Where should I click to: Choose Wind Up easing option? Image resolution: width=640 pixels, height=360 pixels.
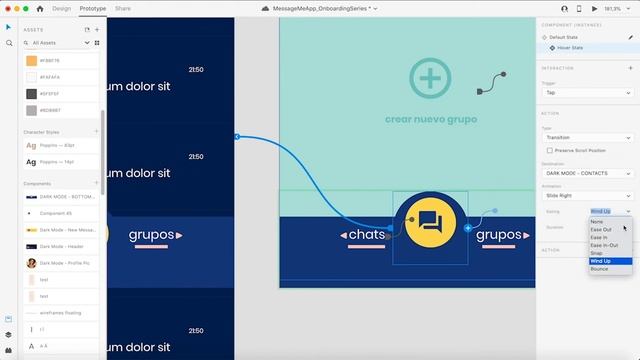pos(611,261)
